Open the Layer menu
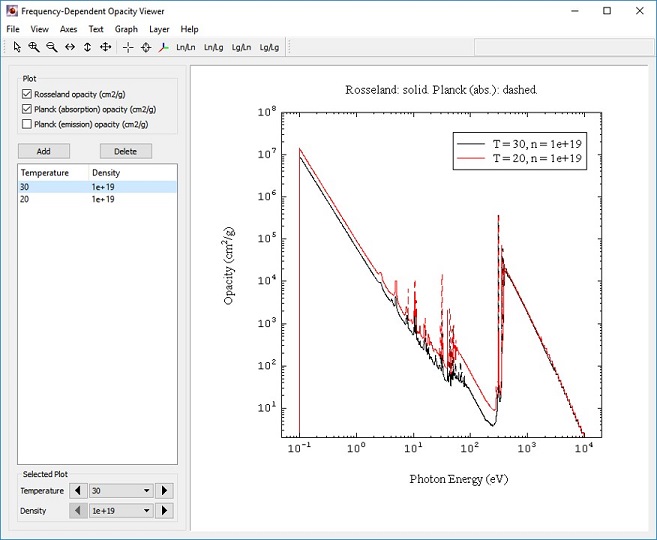This screenshot has width=657, height=540. [x=159, y=29]
